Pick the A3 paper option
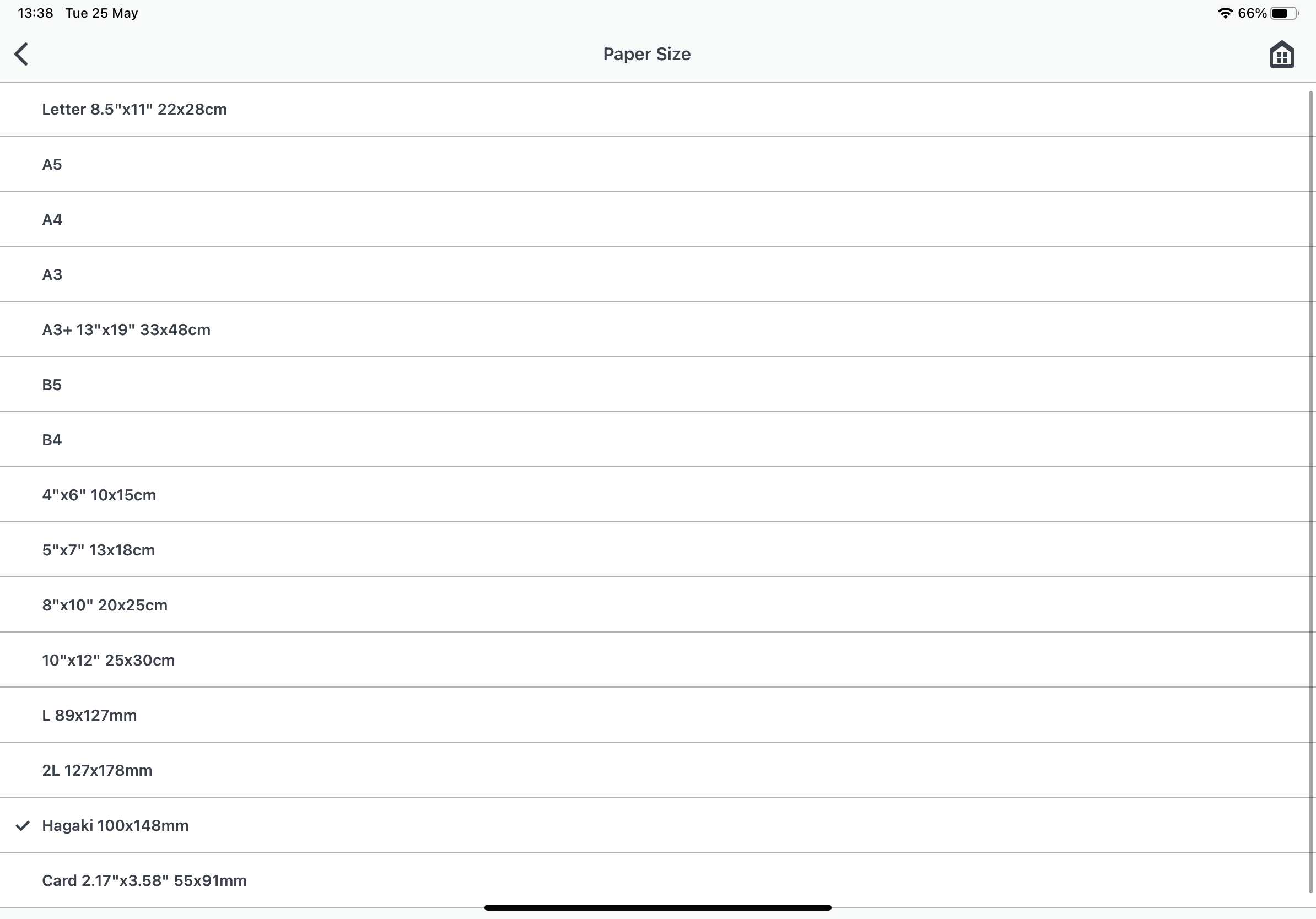Screen dimensions: 1316x919 (52, 274)
